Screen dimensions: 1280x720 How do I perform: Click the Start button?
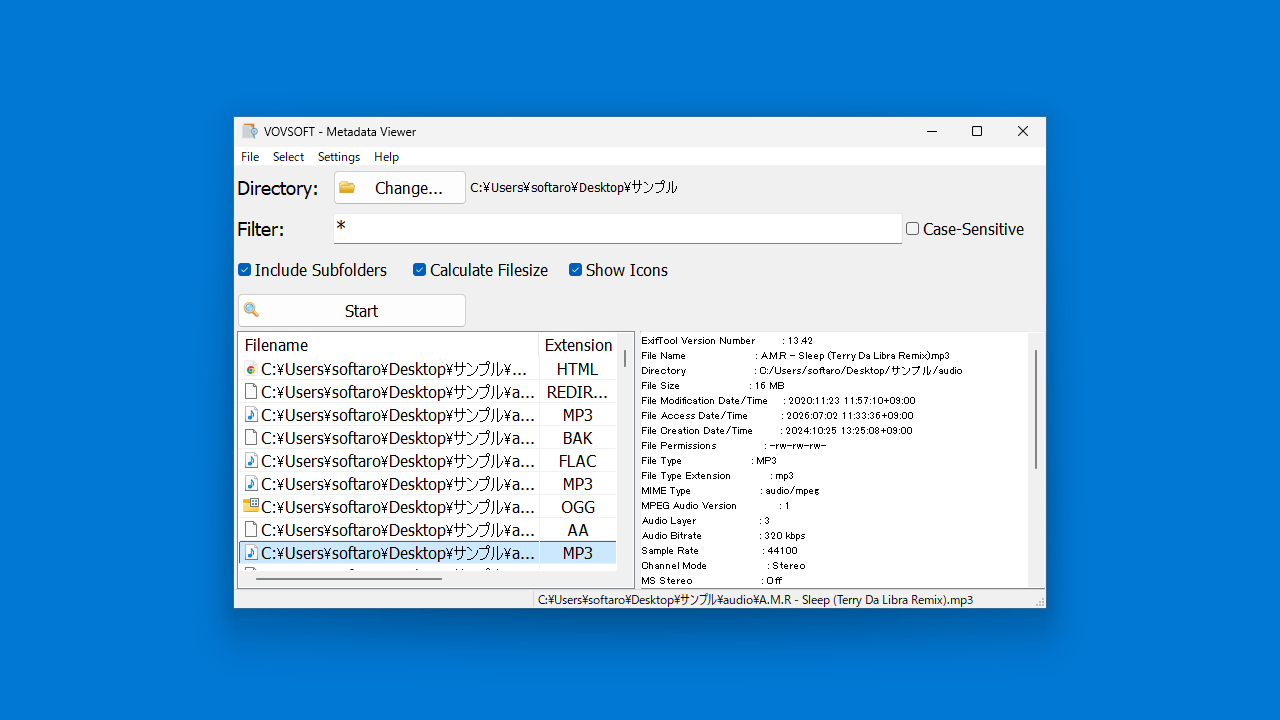point(352,311)
